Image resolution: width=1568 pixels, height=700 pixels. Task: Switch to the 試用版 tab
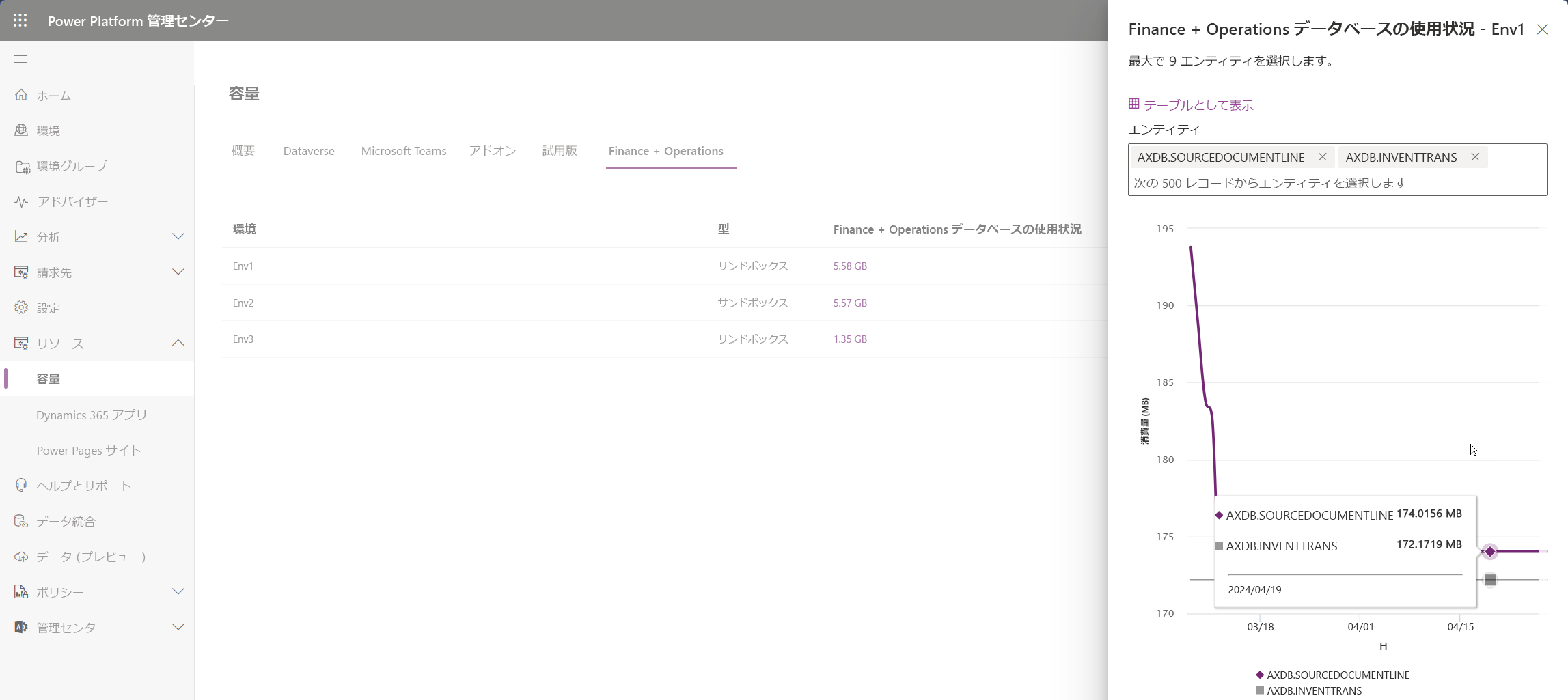tap(560, 151)
